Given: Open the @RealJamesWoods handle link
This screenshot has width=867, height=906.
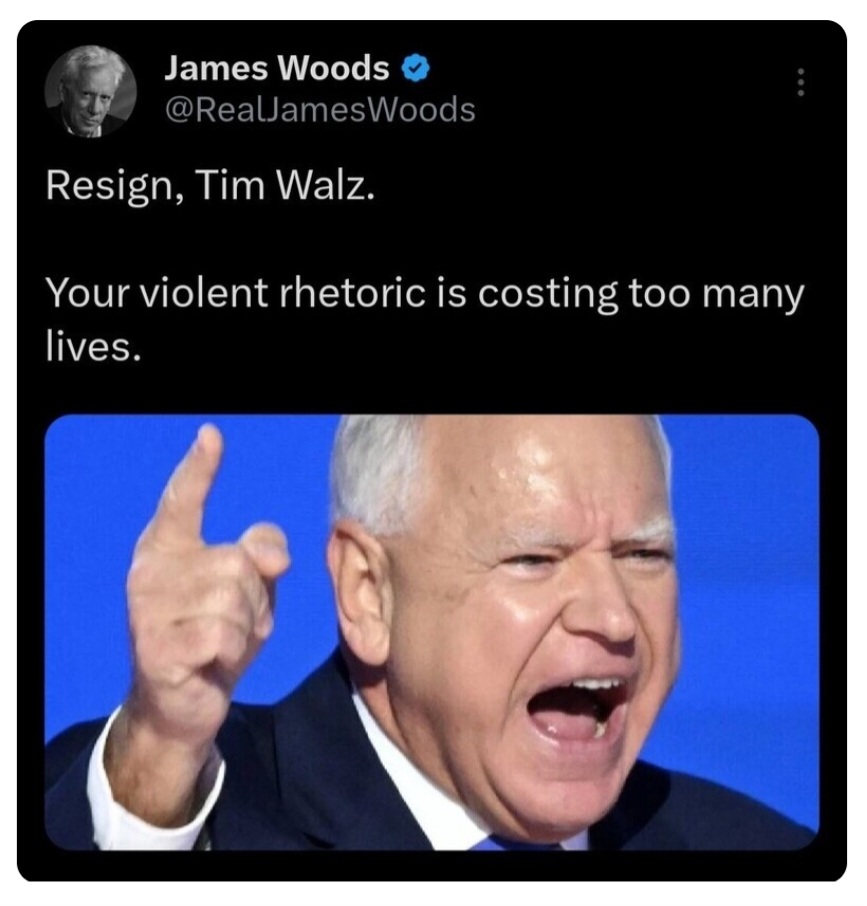Looking at the screenshot, I should (320, 110).
